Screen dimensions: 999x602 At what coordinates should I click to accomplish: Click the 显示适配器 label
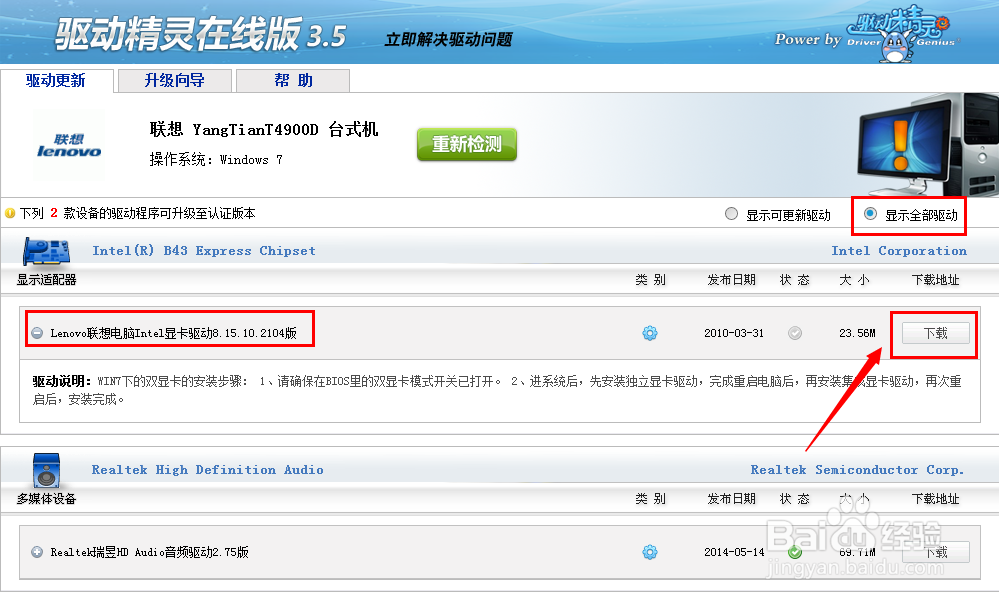pos(47,280)
